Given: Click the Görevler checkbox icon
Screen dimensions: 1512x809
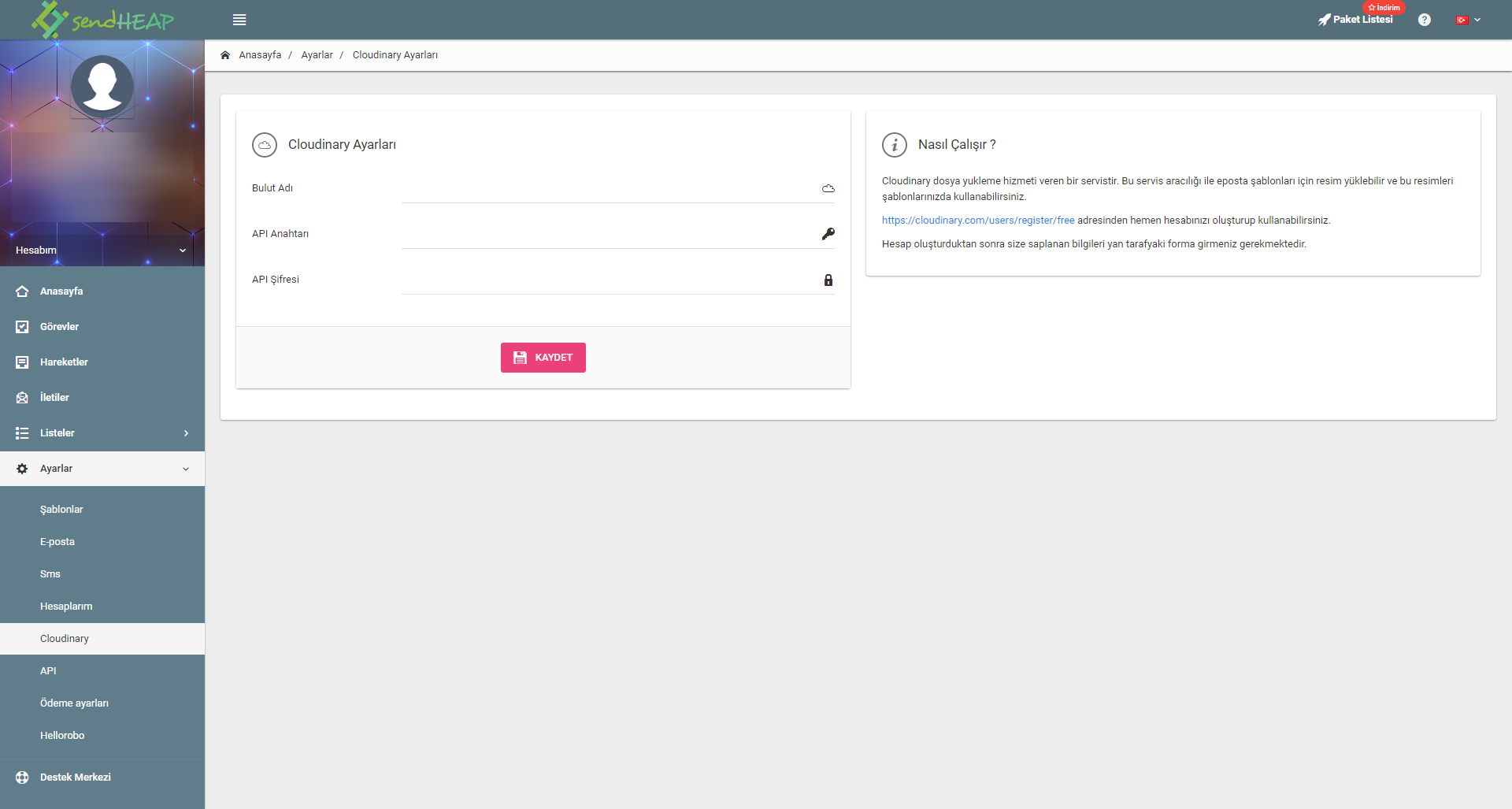Looking at the screenshot, I should [x=22, y=327].
